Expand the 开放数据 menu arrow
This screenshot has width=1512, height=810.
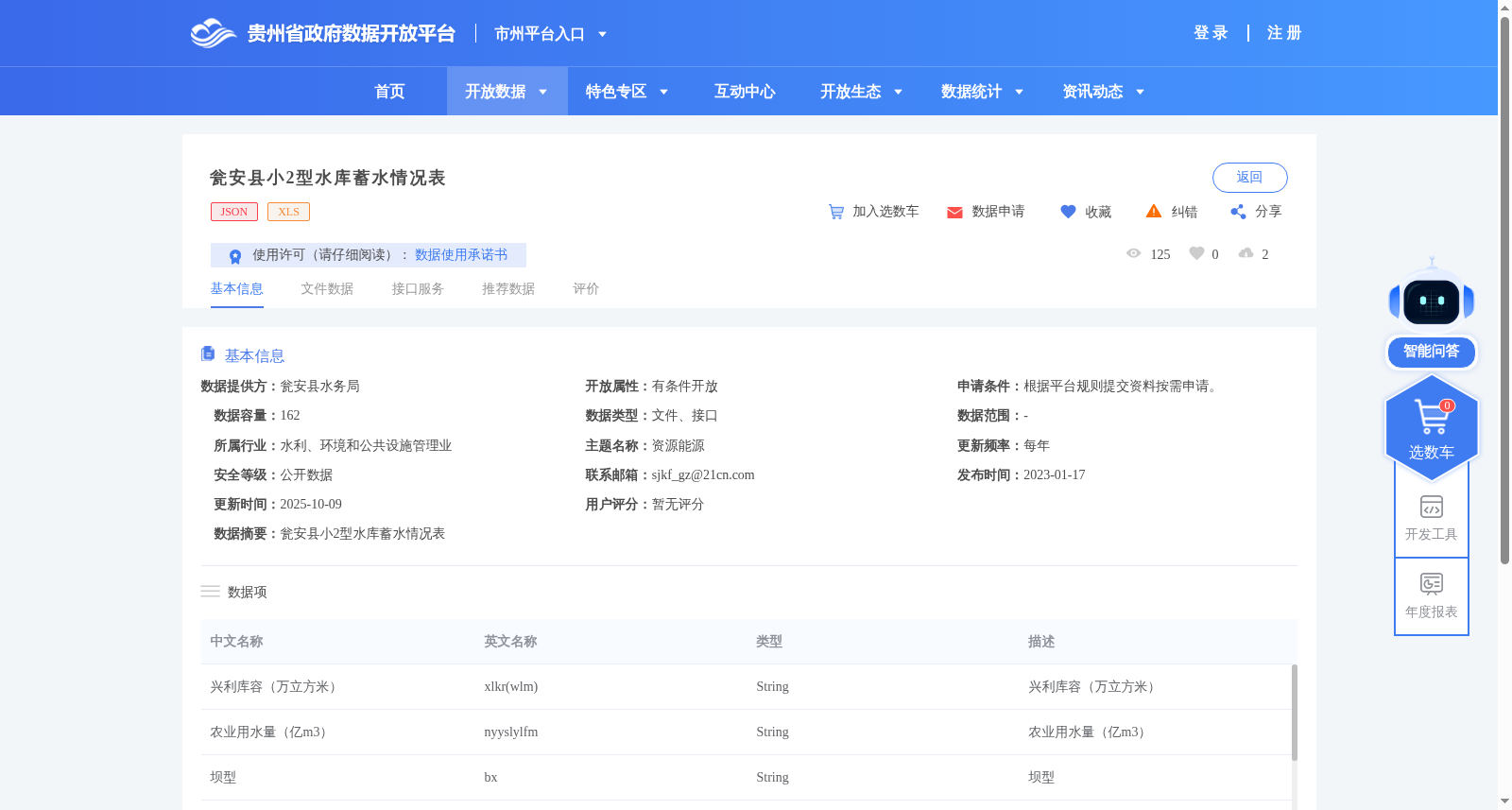click(x=542, y=92)
